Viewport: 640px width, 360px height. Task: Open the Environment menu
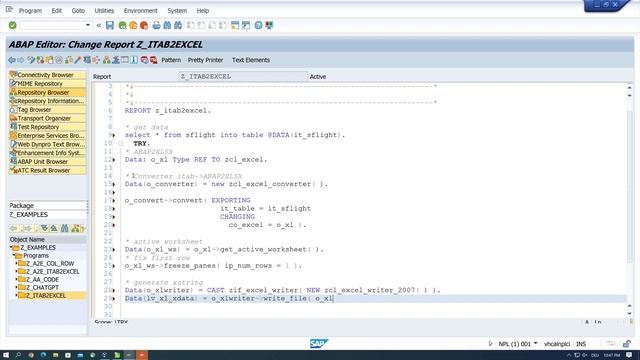[x=140, y=11]
